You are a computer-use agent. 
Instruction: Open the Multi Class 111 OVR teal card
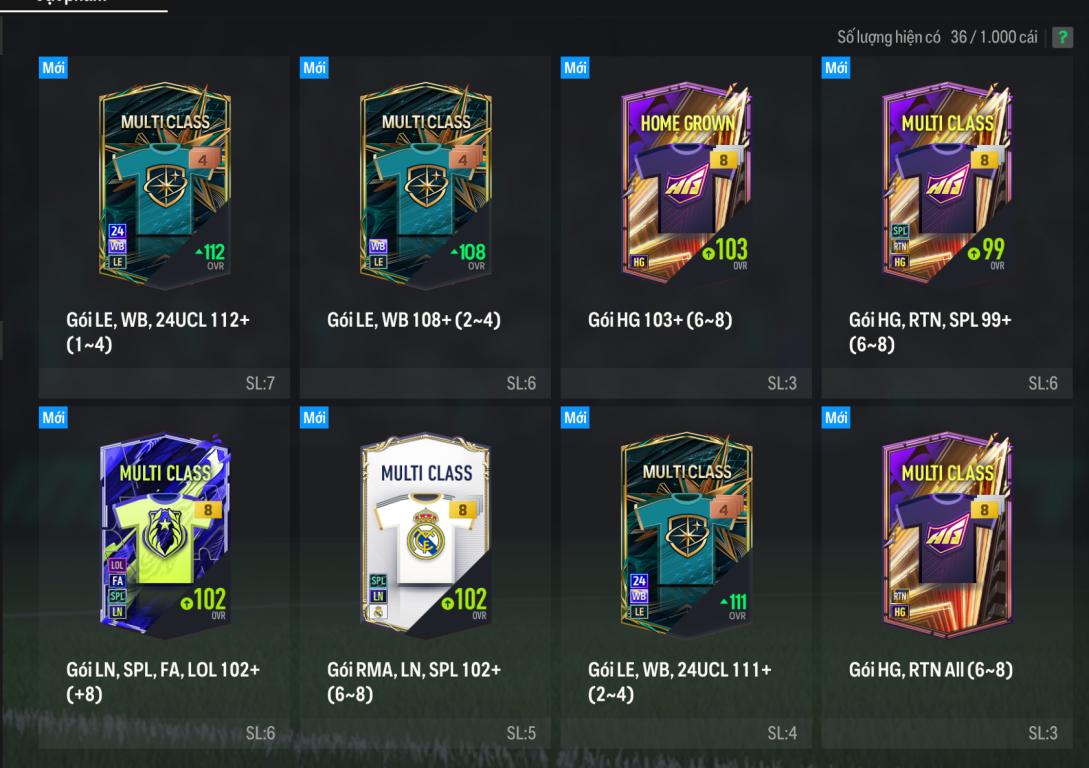click(x=687, y=535)
